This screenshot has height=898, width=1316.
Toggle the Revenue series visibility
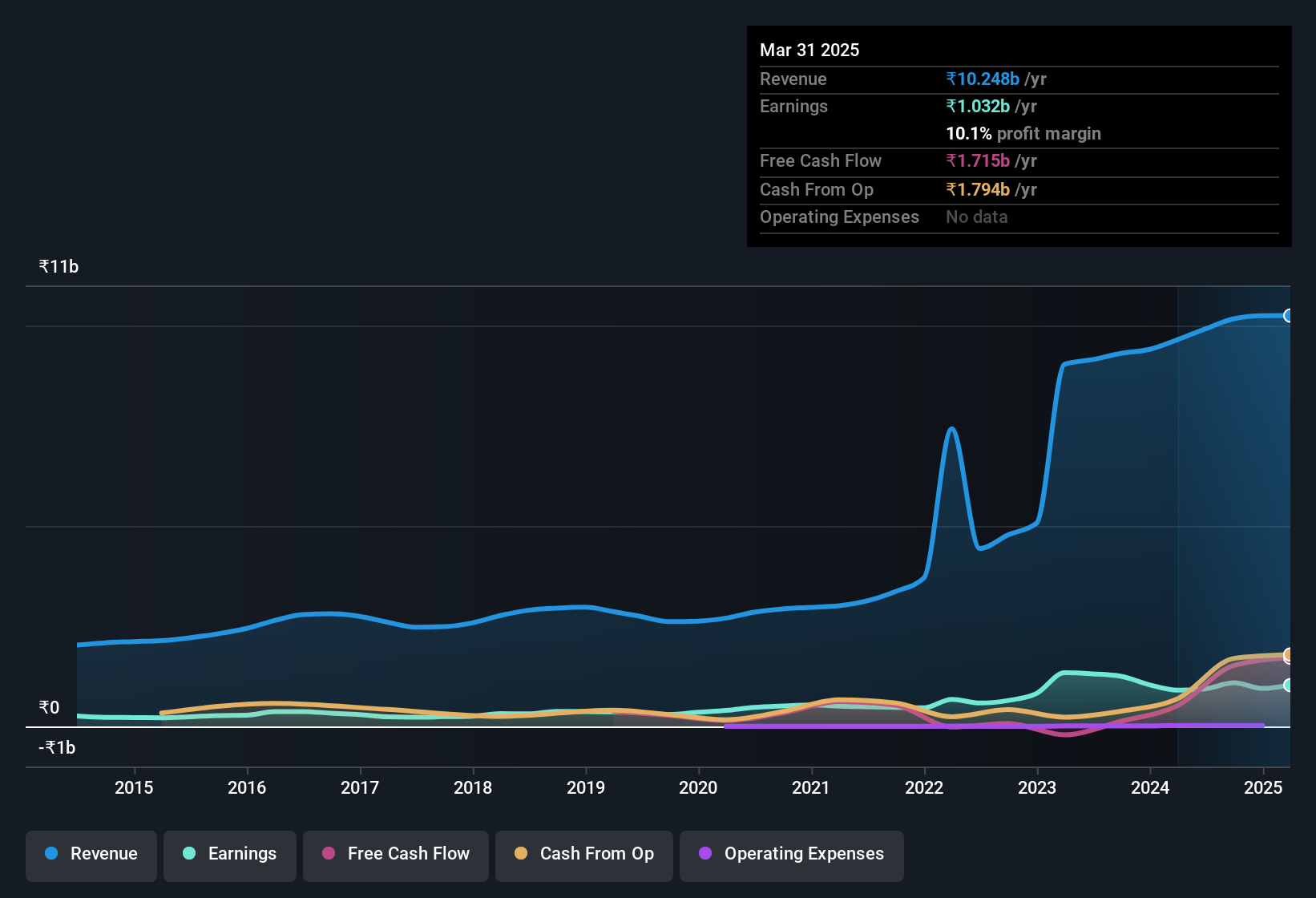coord(91,854)
